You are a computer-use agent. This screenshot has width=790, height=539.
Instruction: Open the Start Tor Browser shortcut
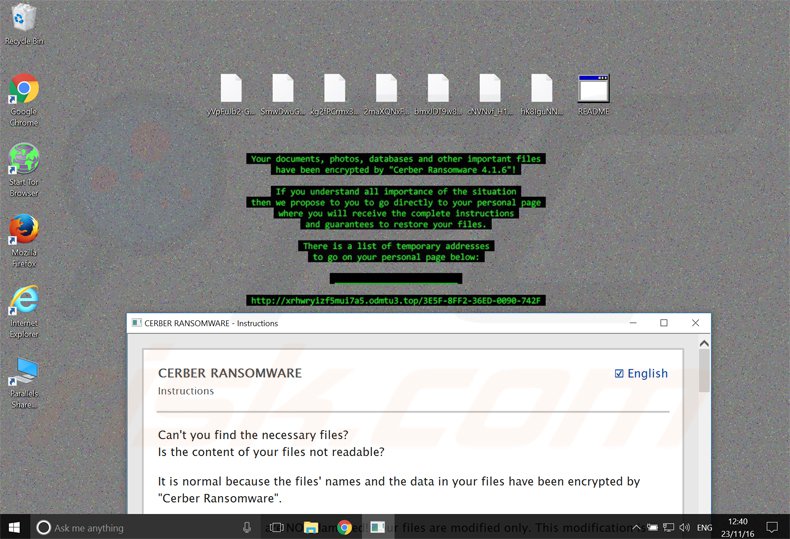(x=23, y=160)
